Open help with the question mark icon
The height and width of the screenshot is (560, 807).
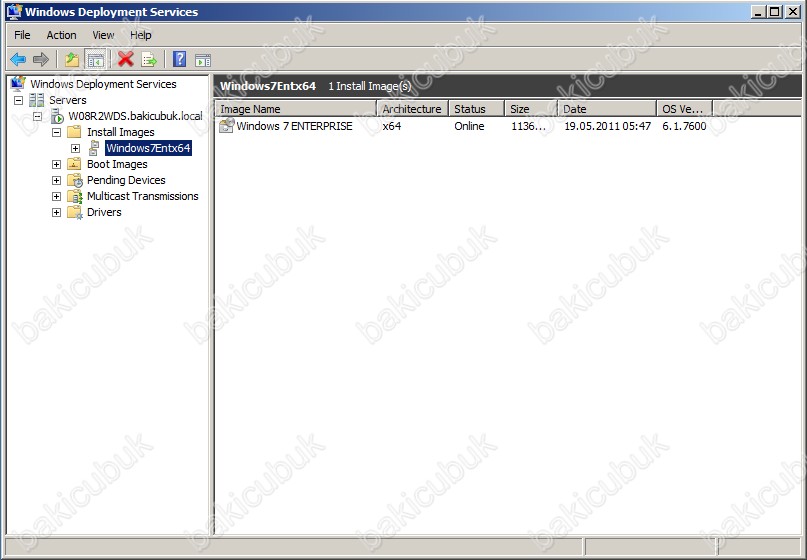point(180,60)
